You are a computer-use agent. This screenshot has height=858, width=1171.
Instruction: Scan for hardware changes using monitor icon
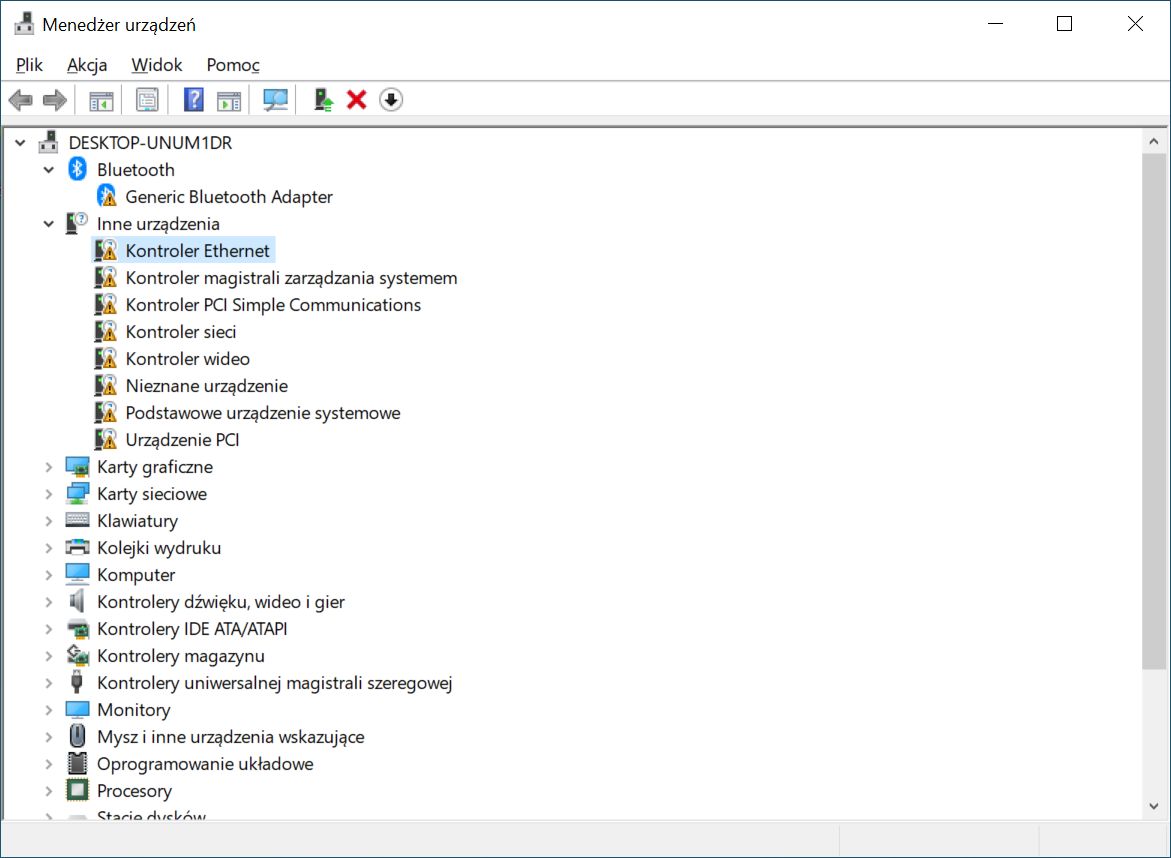(x=275, y=100)
